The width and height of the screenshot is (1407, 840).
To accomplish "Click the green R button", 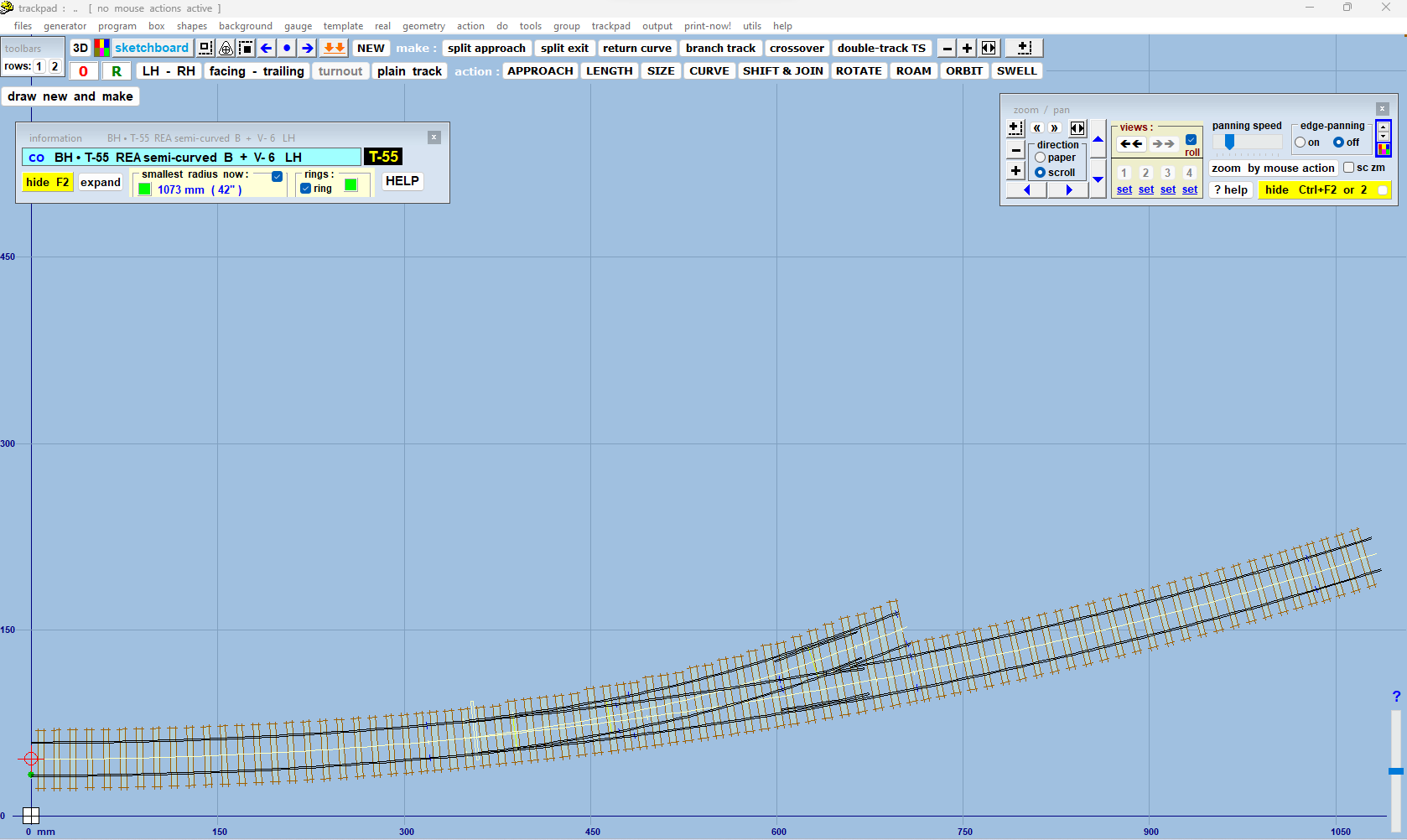I will (x=117, y=71).
